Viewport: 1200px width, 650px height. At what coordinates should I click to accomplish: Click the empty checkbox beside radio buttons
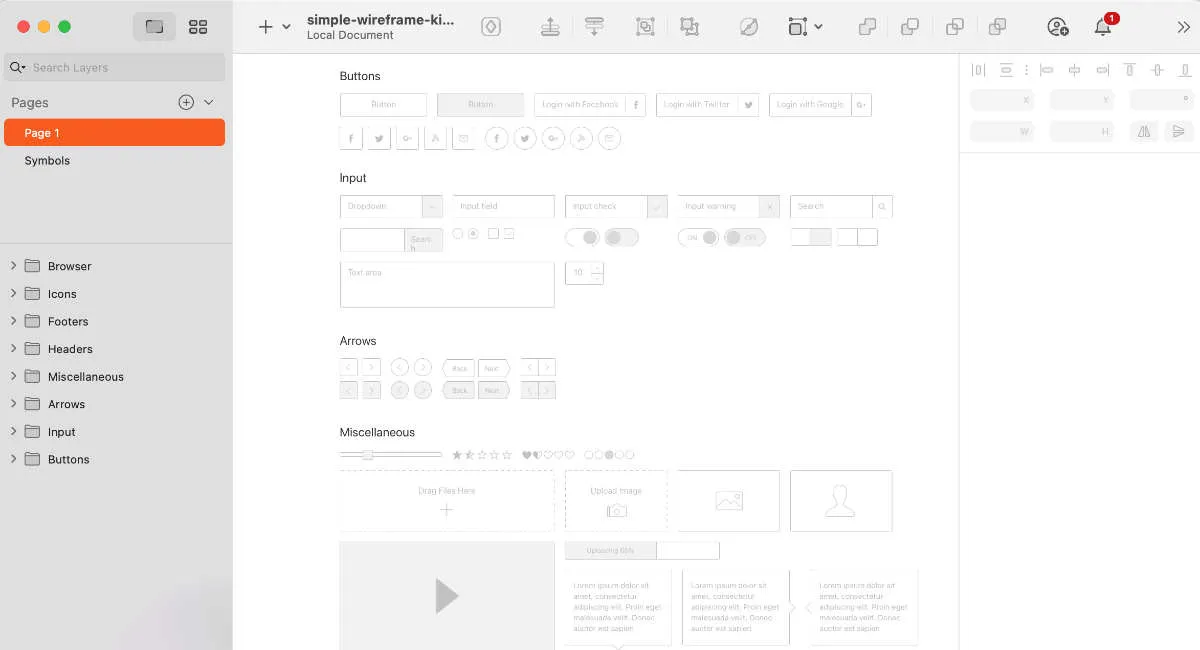pyautogui.click(x=493, y=233)
